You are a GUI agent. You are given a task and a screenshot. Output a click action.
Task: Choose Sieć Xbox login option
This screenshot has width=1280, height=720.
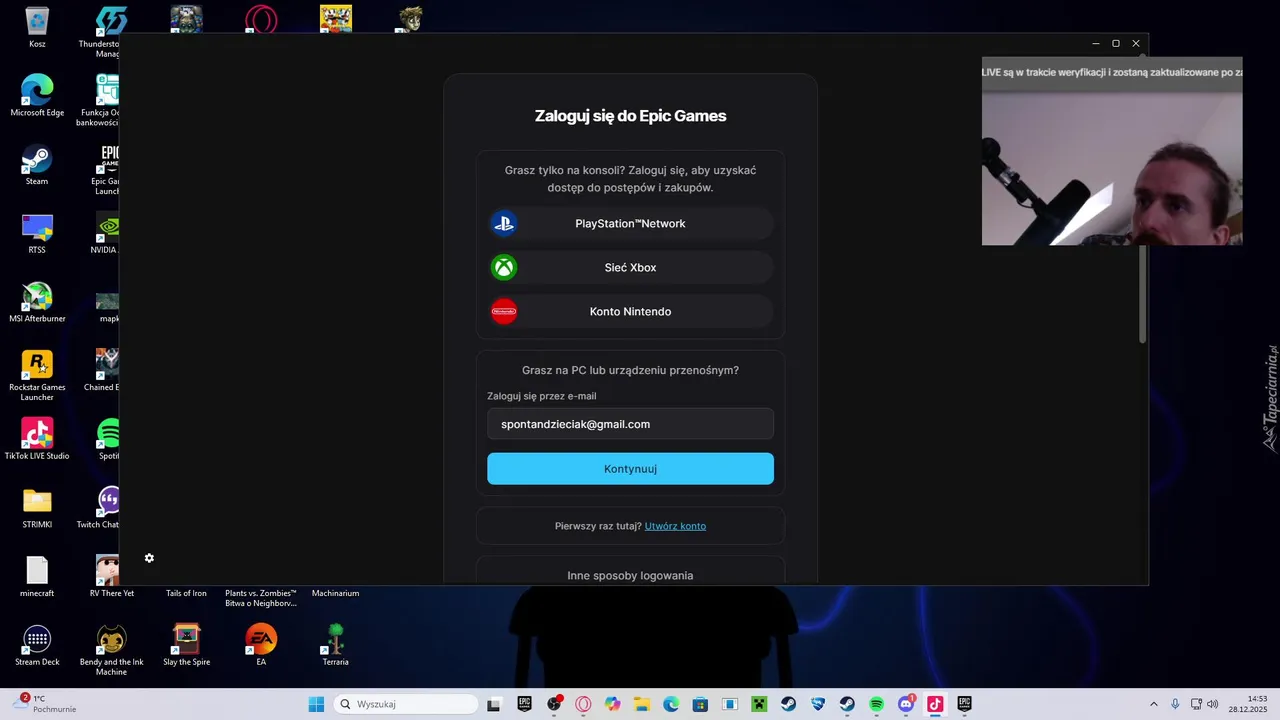[630, 268]
